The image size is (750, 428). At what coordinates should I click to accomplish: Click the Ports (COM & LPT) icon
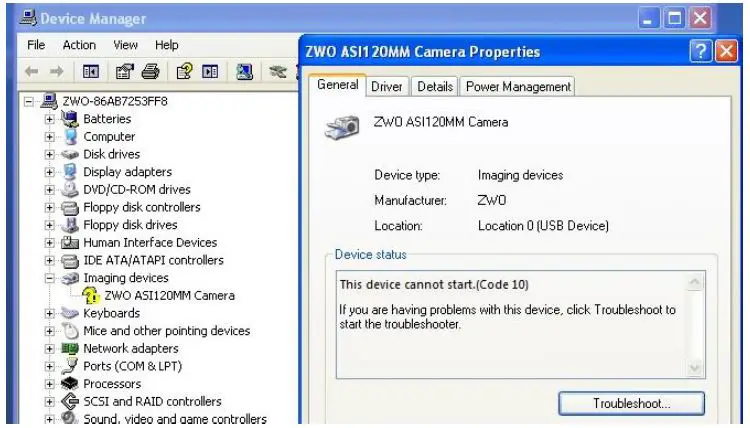(x=70, y=366)
